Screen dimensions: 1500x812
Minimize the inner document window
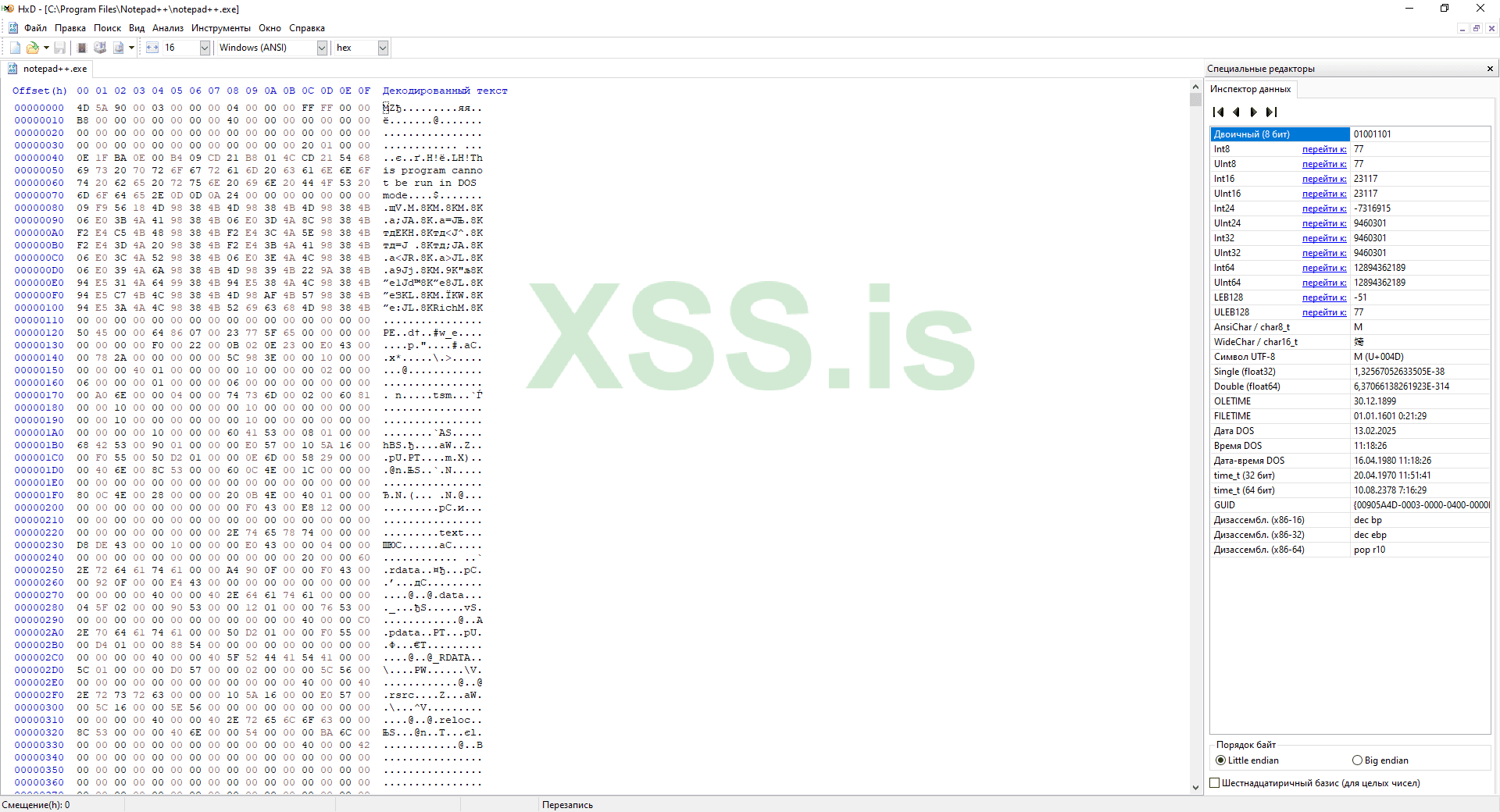click(x=1462, y=28)
